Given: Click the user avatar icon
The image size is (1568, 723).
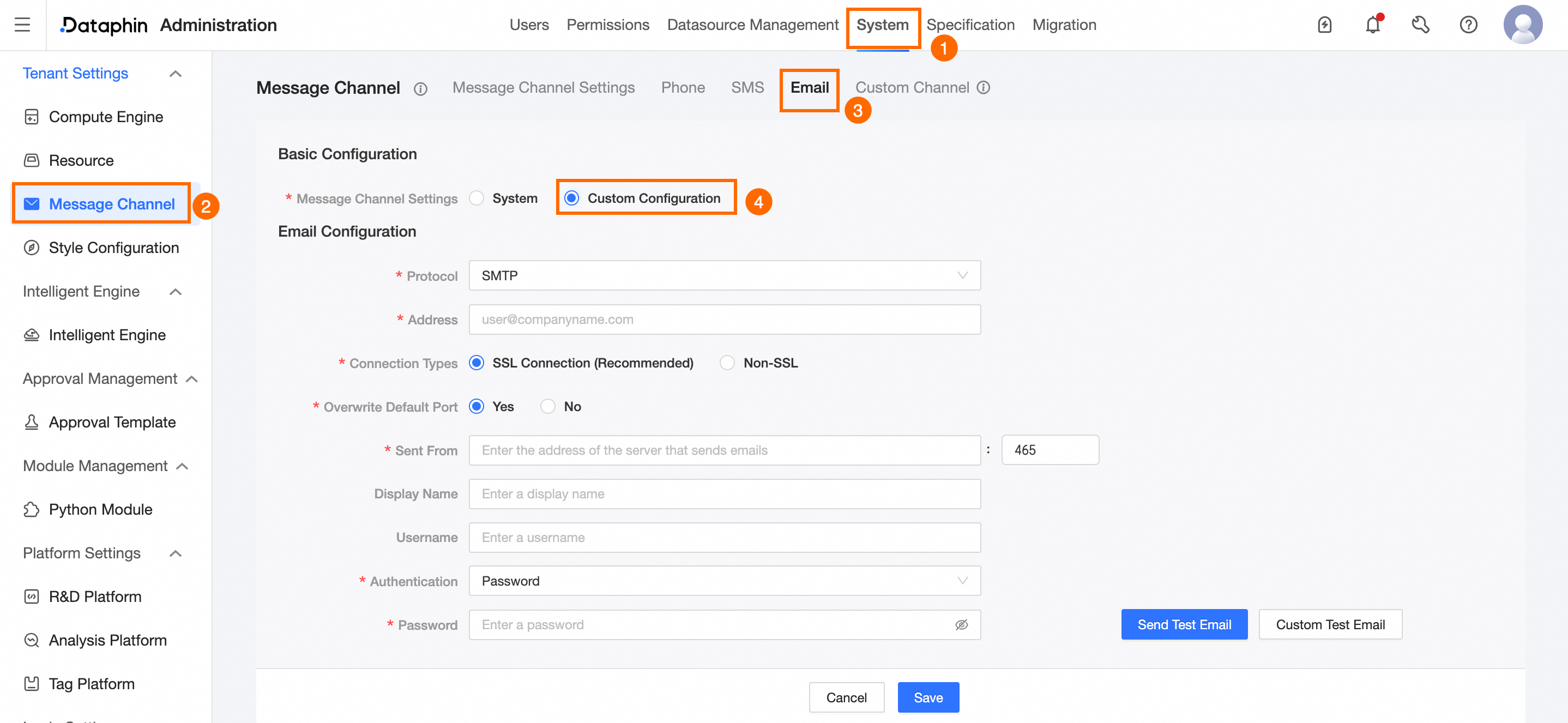Looking at the screenshot, I should (x=1522, y=25).
